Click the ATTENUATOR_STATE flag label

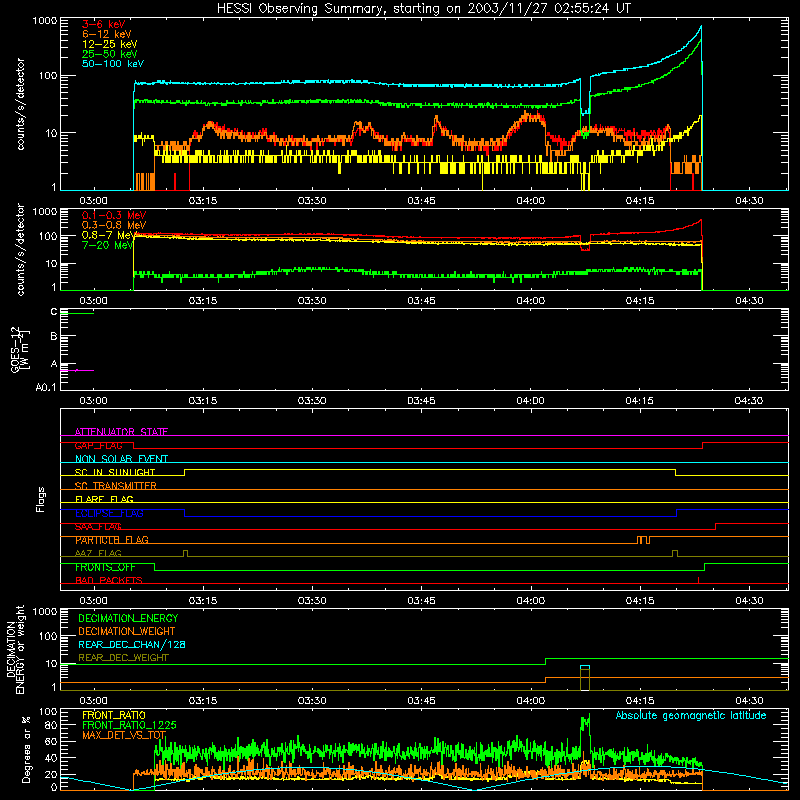click(121, 432)
